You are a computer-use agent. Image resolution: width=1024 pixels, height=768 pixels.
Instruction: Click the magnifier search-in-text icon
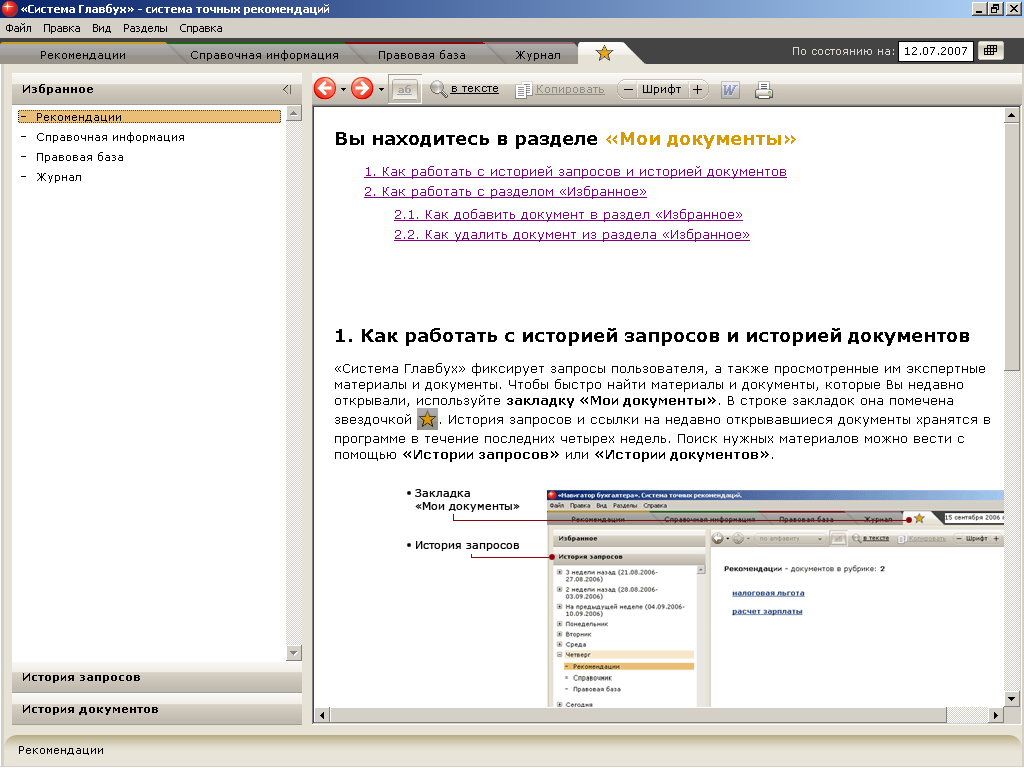[438, 89]
